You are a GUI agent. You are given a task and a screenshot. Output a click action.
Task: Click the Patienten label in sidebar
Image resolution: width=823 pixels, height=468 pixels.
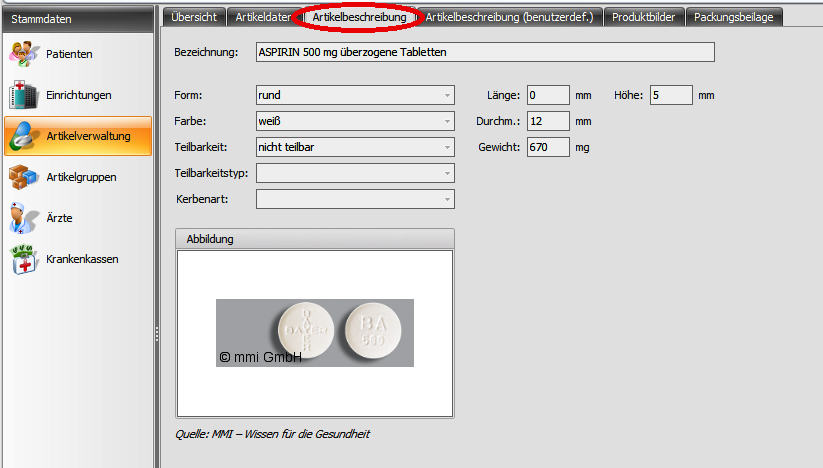pyautogui.click(x=69, y=54)
